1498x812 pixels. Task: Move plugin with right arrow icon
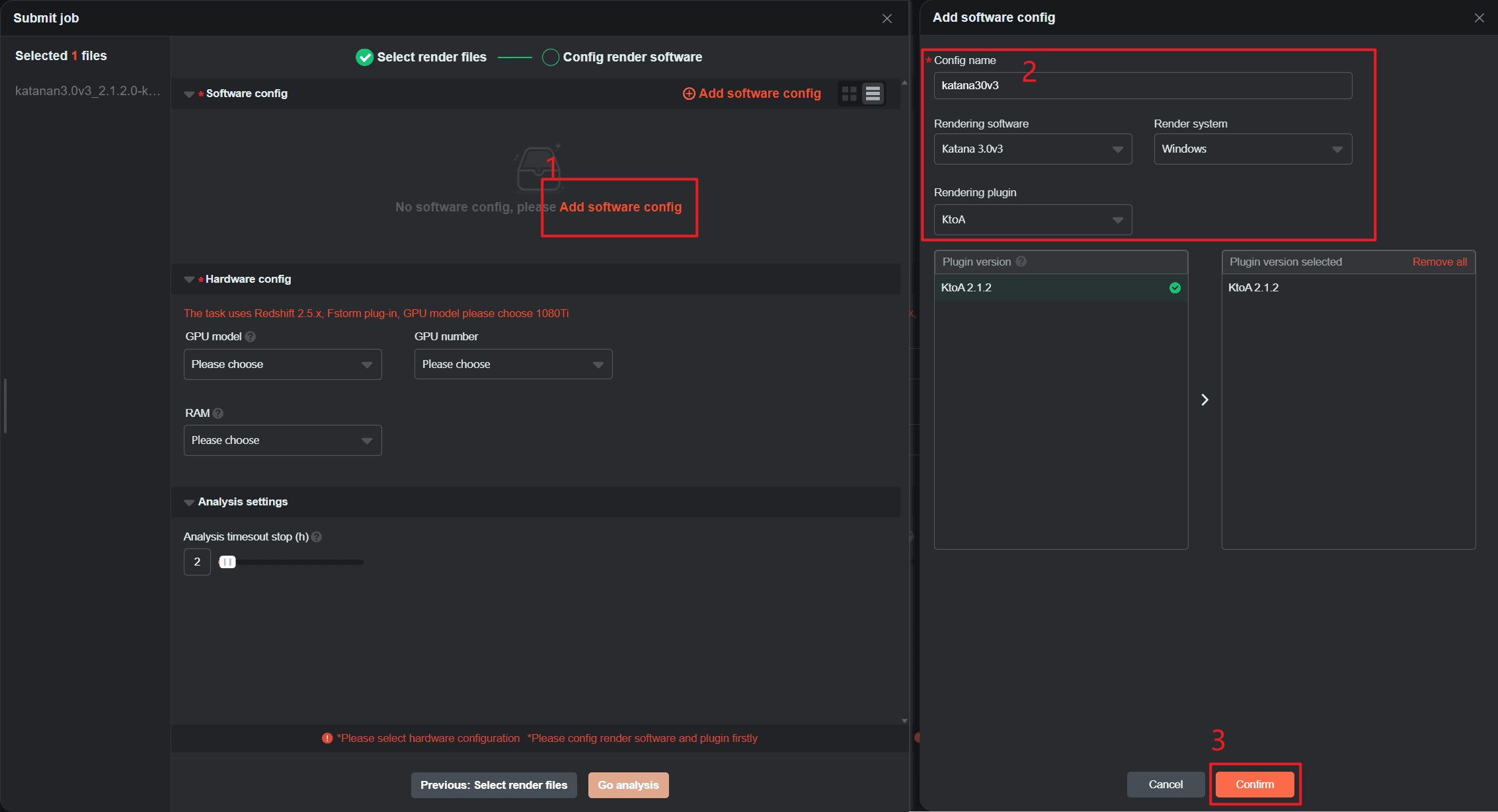tap(1204, 400)
